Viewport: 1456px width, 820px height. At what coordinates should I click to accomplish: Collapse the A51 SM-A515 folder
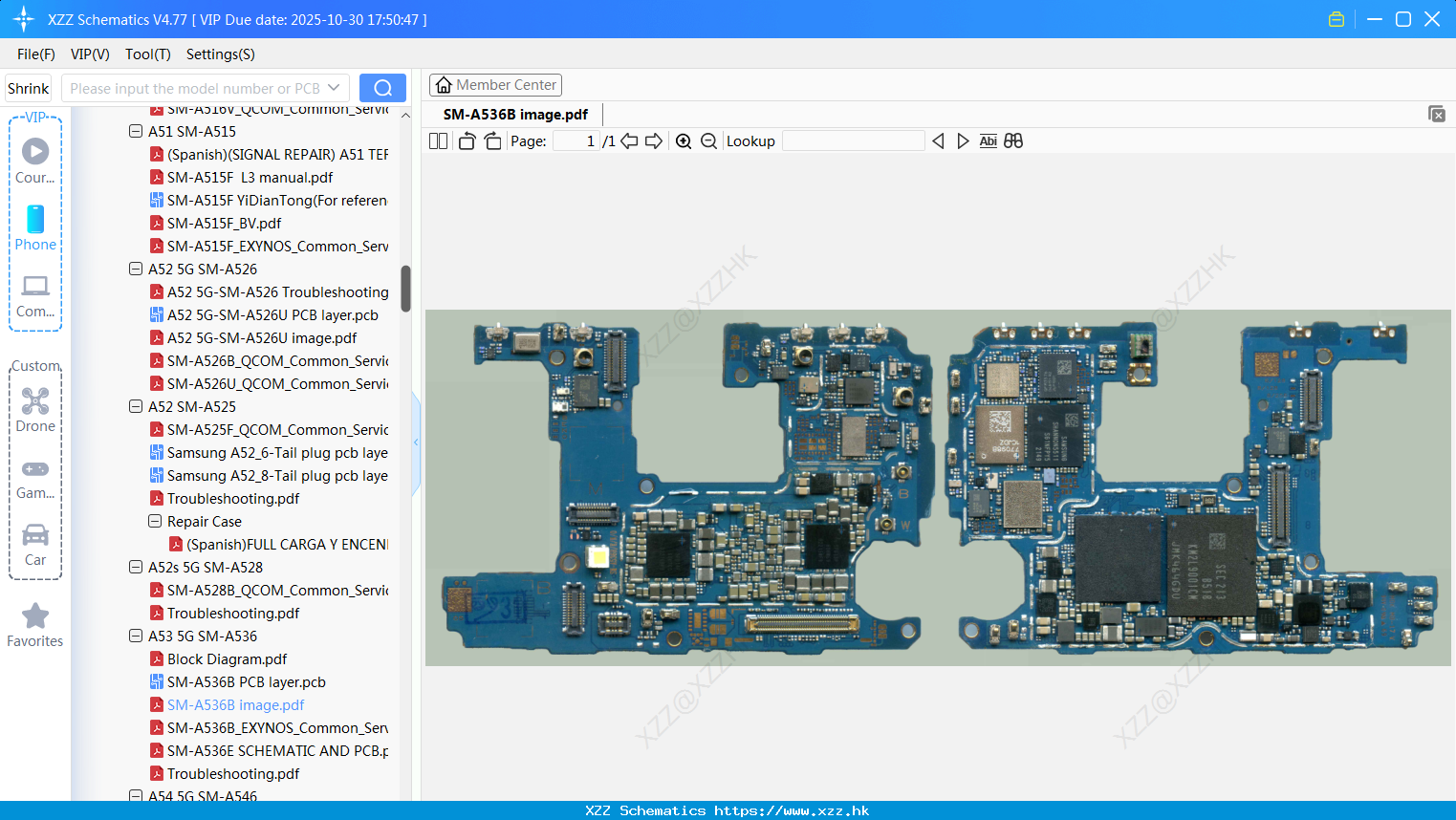pyautogui.click(x=136, y=131)
